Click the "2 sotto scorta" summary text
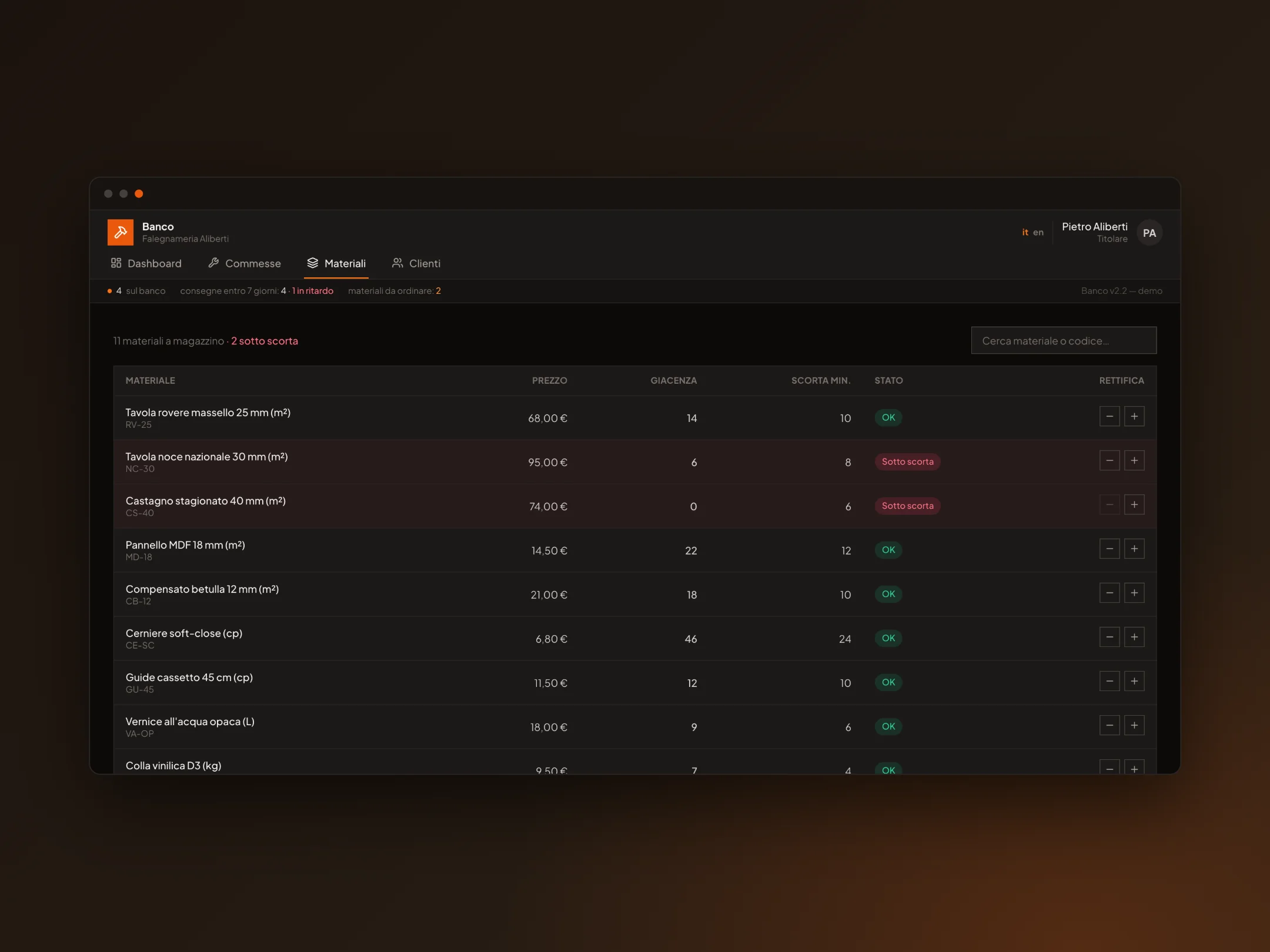Image resolution: width=1270 pixels, height=952 pixels. pos(265,341)
